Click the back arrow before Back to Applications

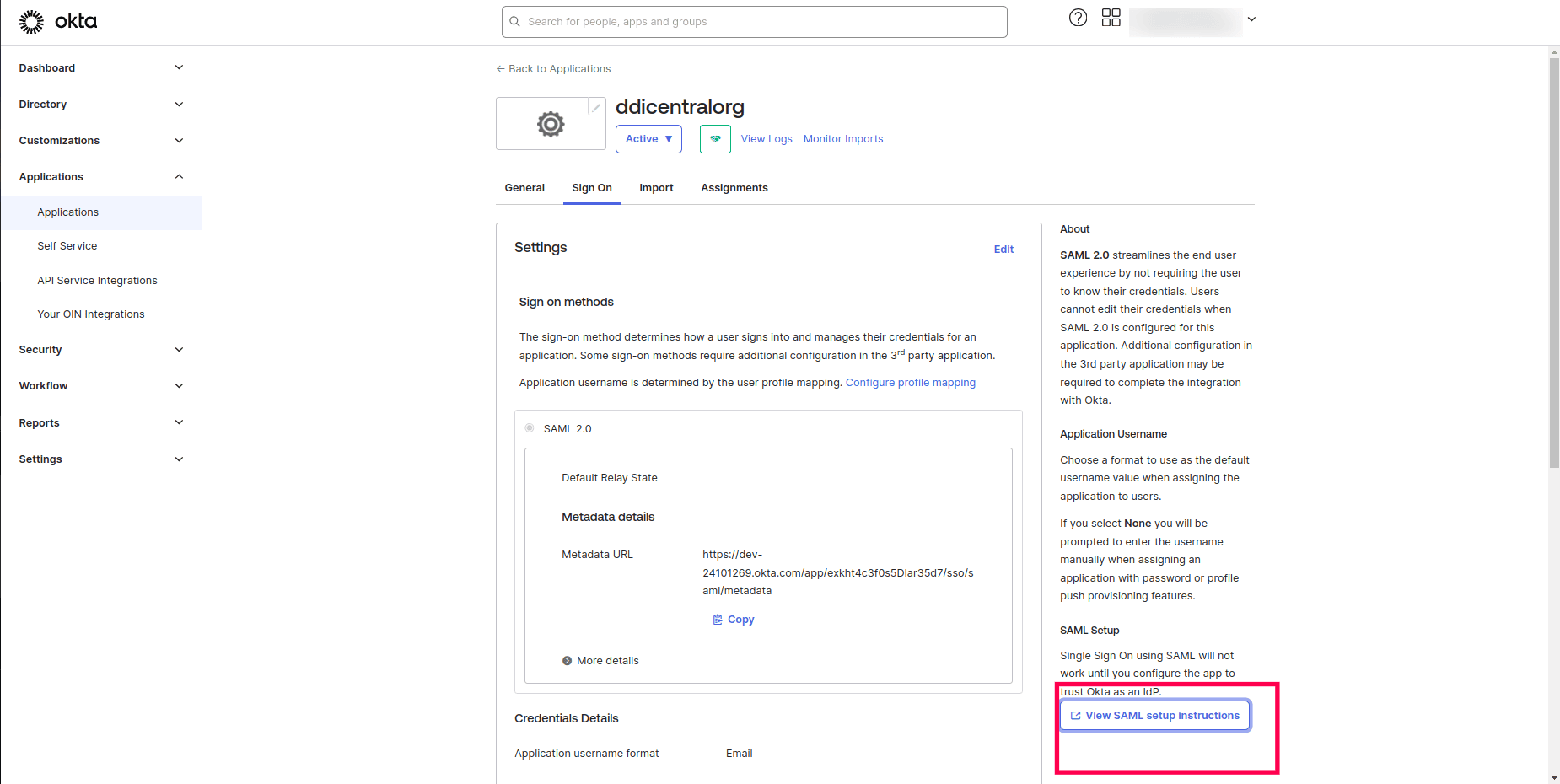[499, 68]
